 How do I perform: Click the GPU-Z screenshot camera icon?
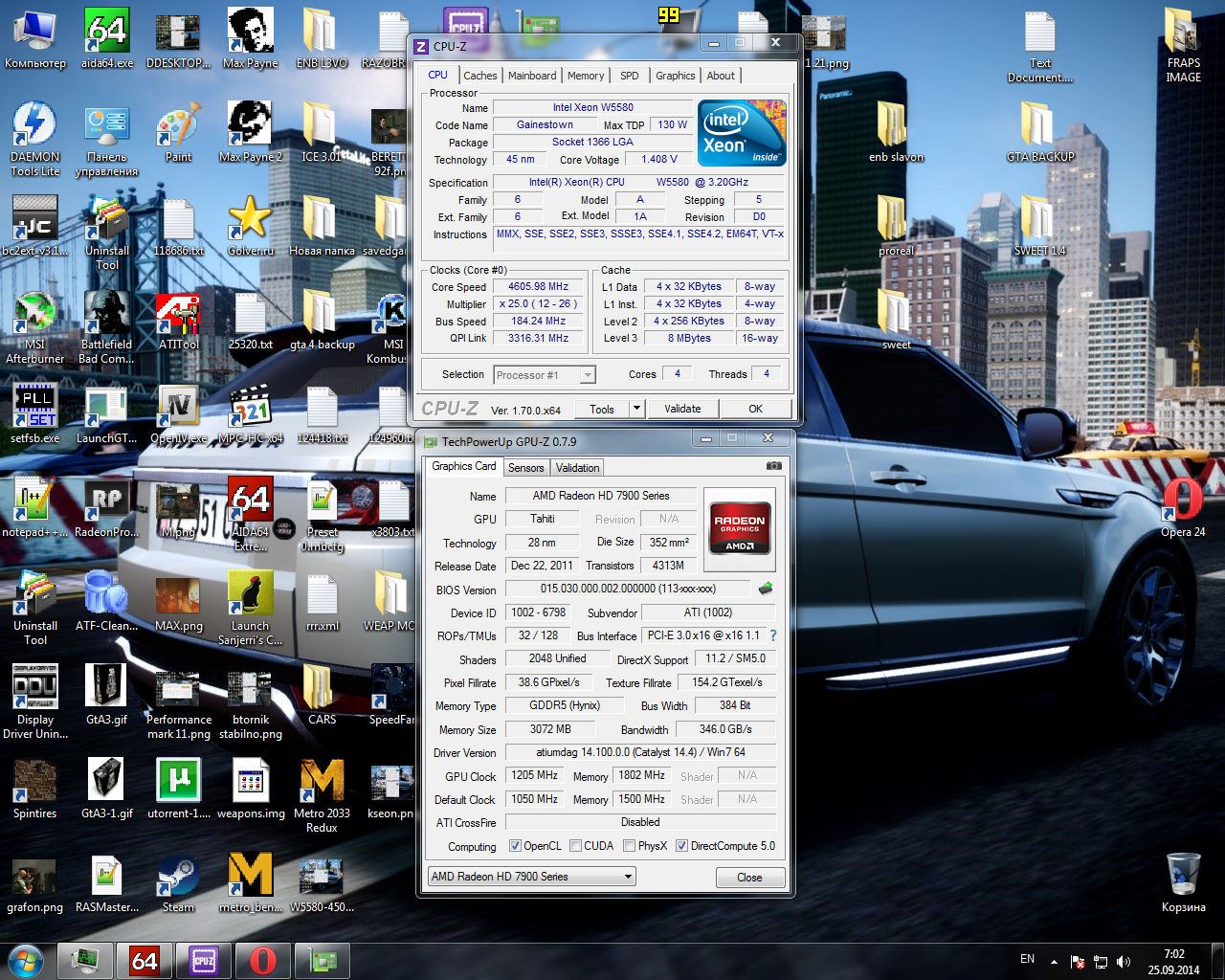click(773, 466)
